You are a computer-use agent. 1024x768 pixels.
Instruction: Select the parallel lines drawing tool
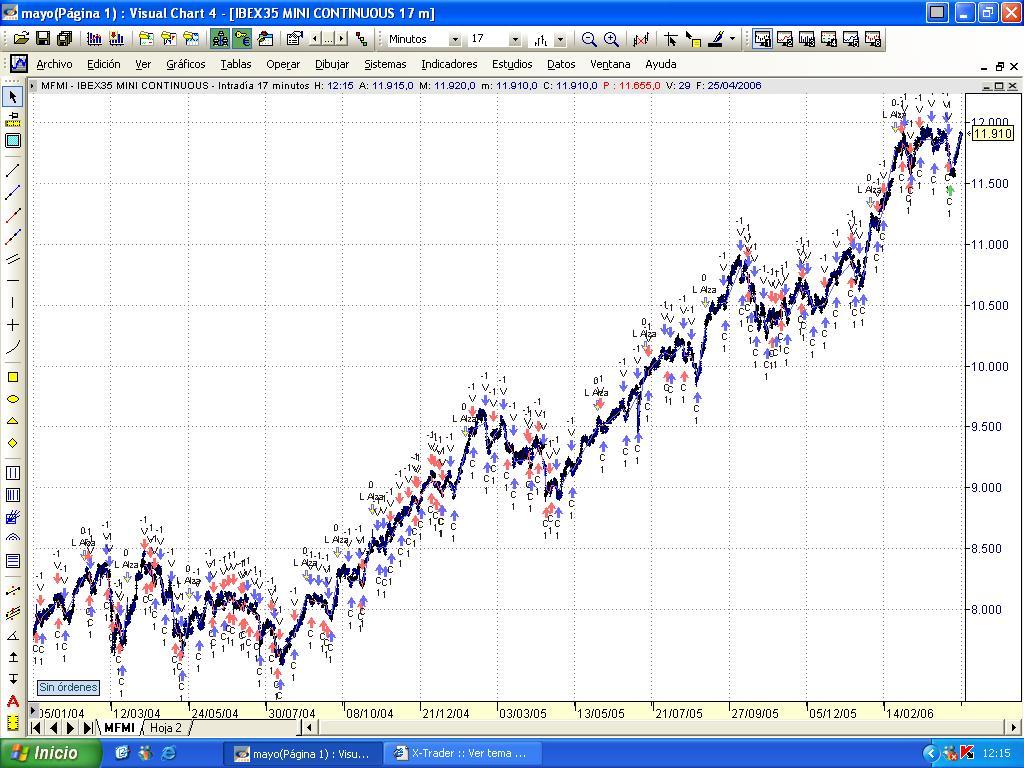(13, 259)
